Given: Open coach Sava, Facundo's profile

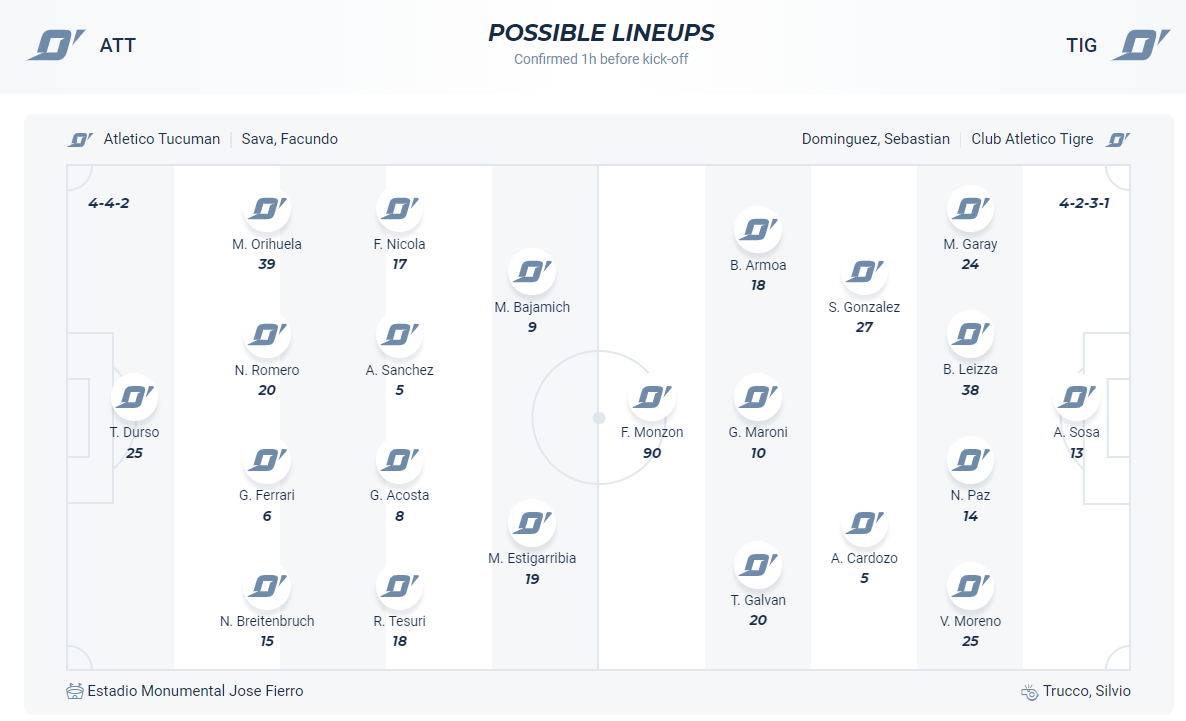Looking at the screenshot, I should tap(289, 139).
